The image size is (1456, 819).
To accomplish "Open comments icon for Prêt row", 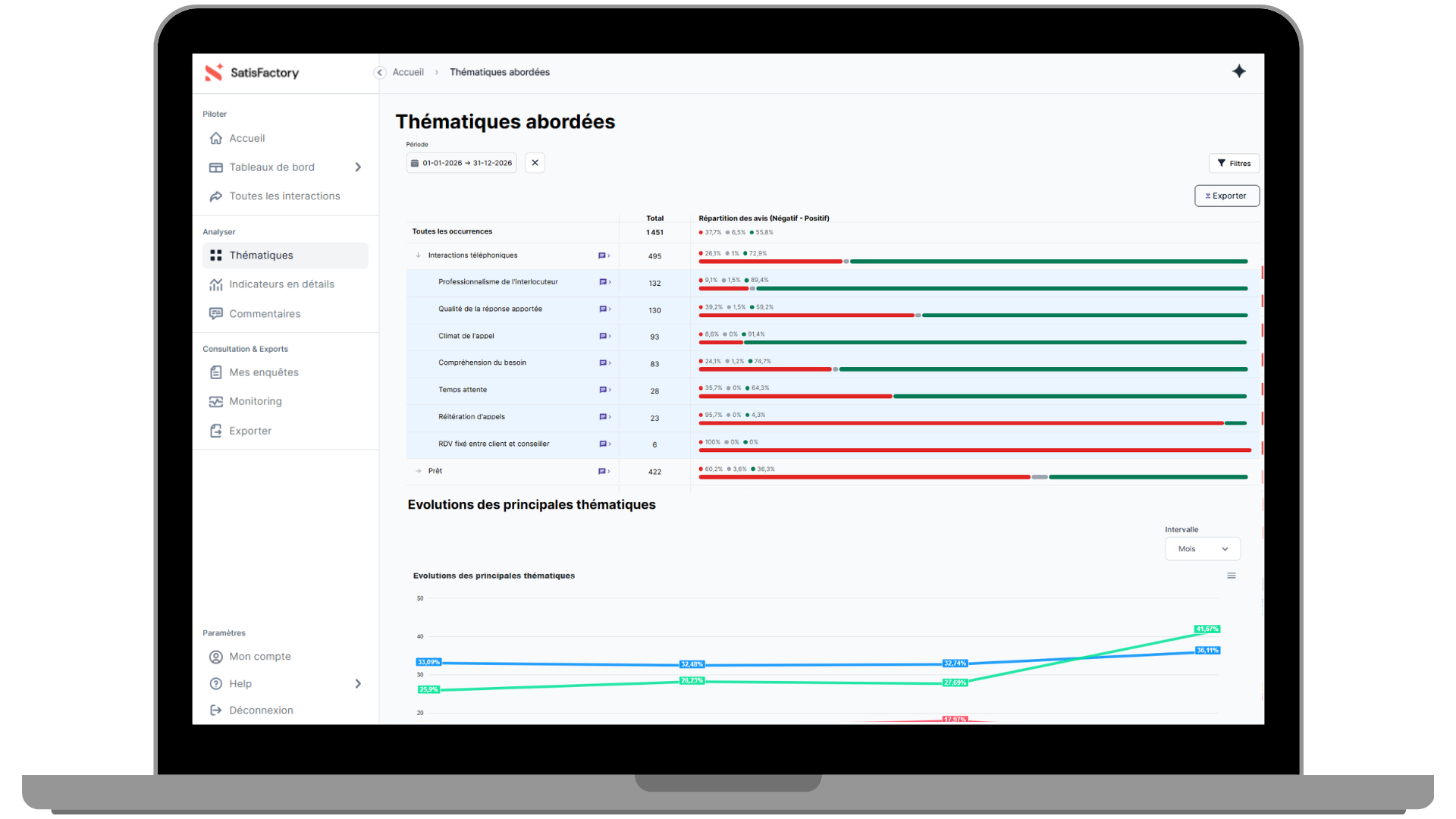I will coord(603,471).
